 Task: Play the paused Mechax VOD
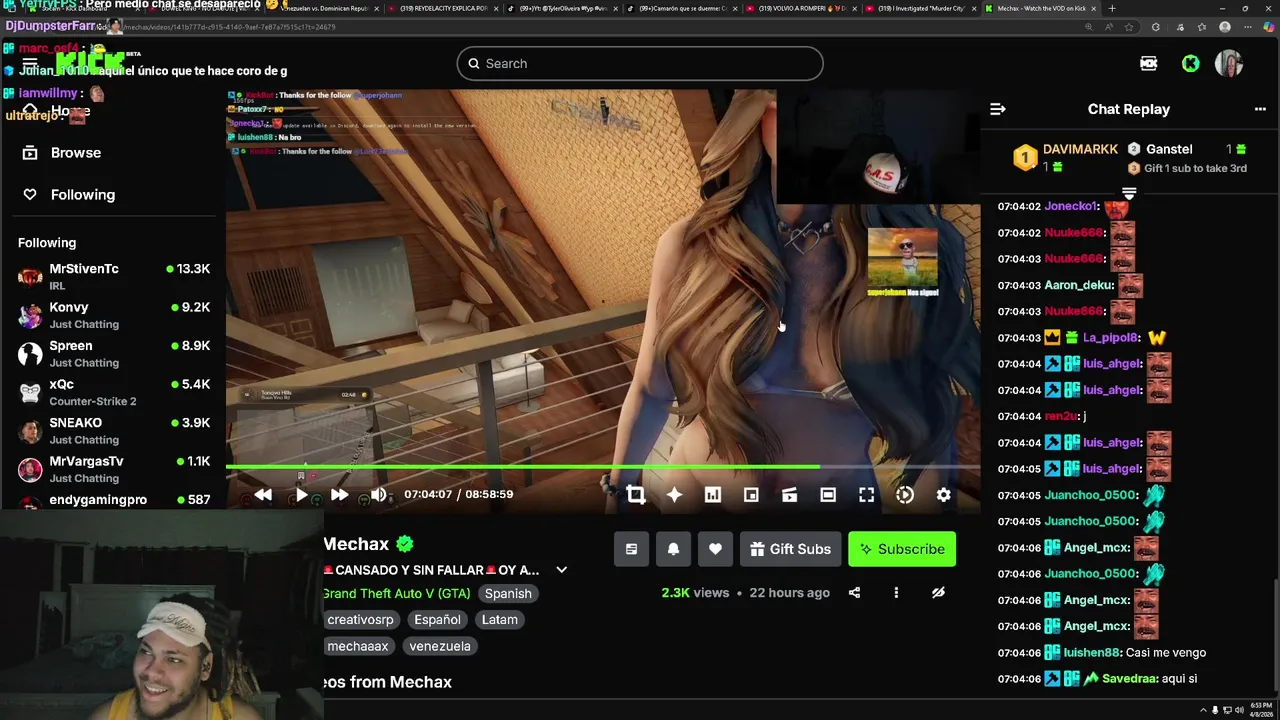point(301,494)
